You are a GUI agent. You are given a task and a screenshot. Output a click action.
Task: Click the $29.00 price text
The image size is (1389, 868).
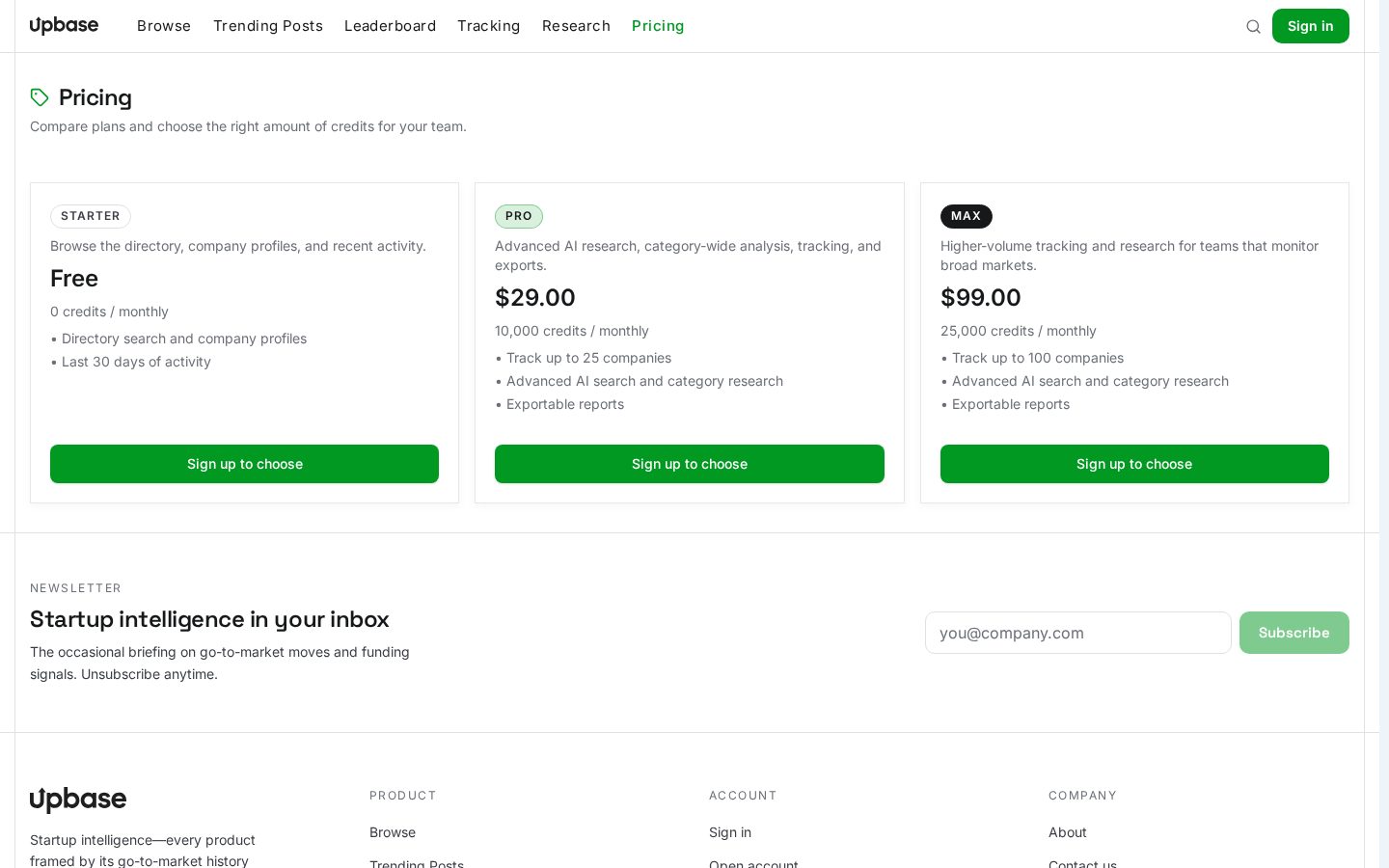coord(535,297)
